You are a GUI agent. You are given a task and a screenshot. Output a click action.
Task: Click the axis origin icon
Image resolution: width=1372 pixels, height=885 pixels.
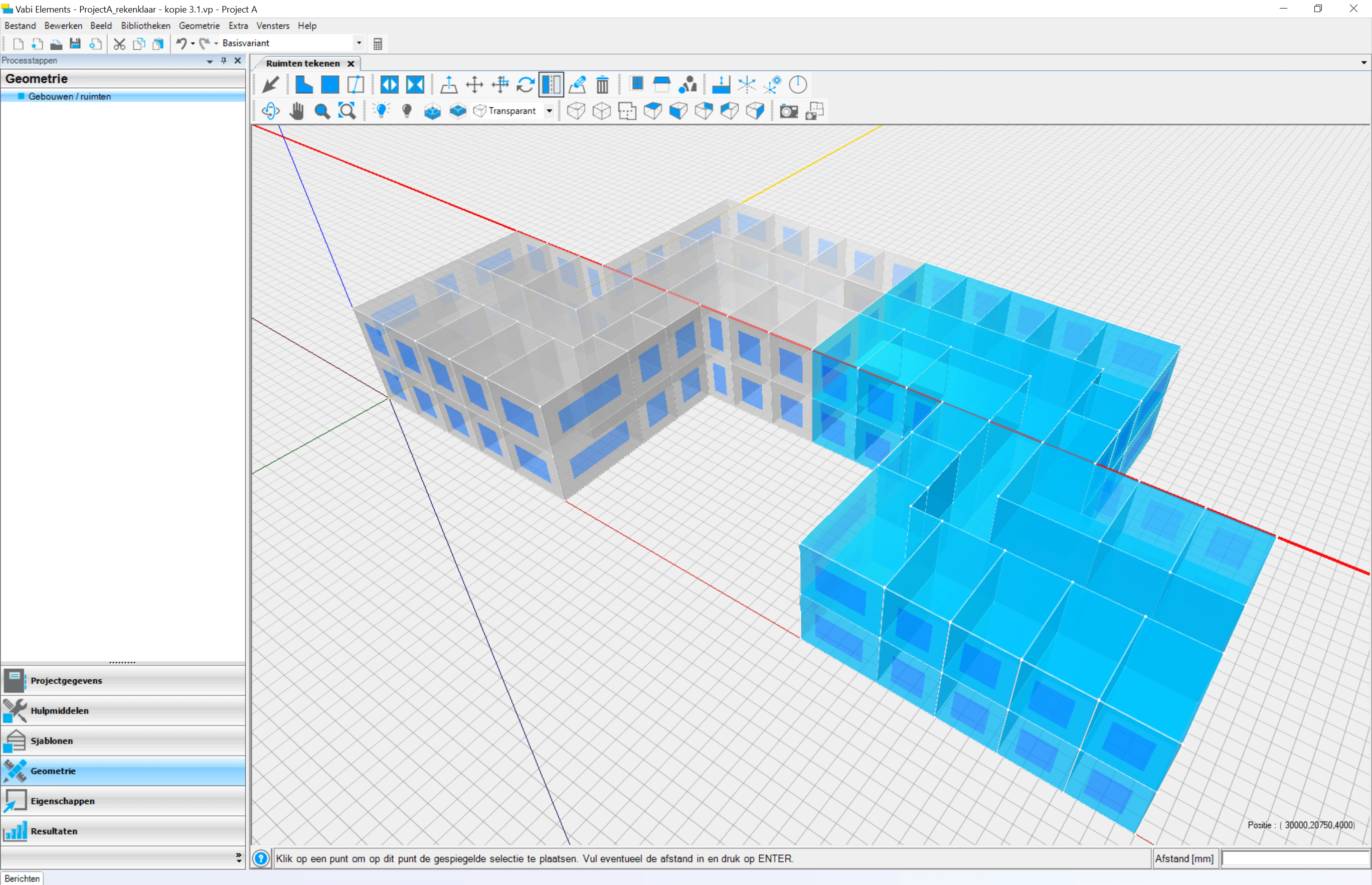tap(747, 85)
